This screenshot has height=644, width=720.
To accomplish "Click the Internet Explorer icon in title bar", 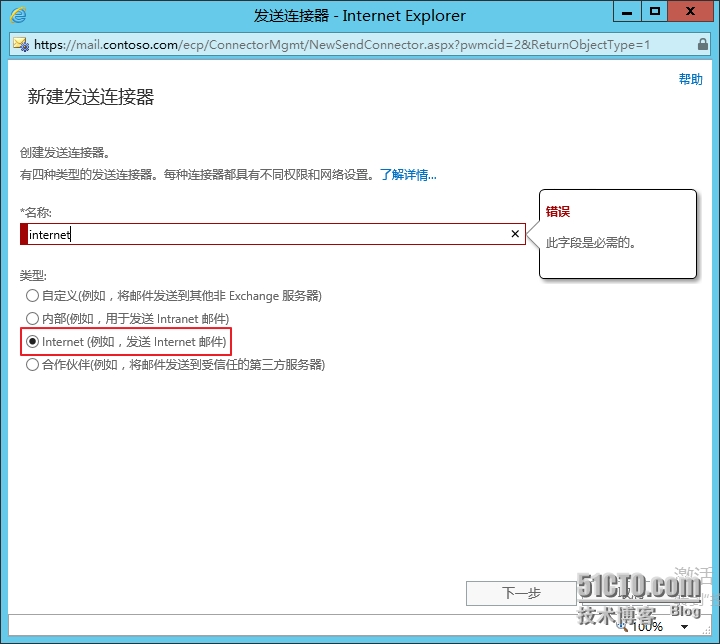I will tap(18, 14).
